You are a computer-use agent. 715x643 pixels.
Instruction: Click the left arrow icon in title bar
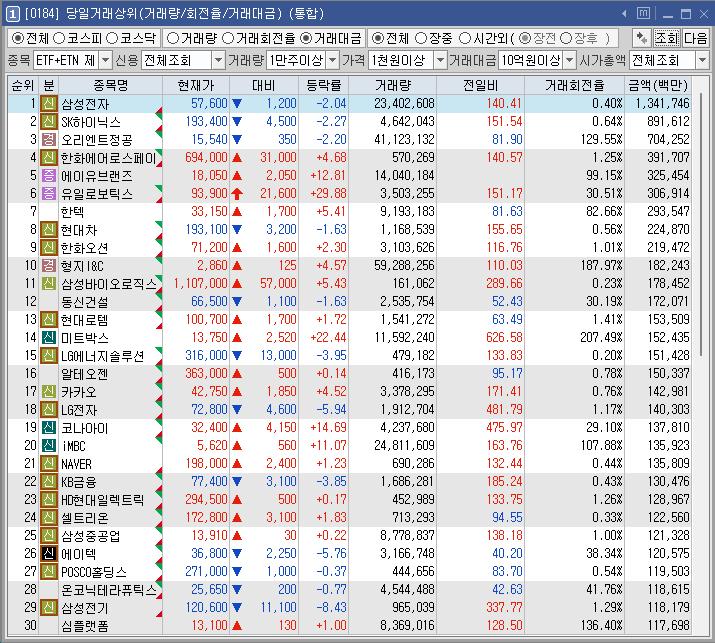pos(624,14)
